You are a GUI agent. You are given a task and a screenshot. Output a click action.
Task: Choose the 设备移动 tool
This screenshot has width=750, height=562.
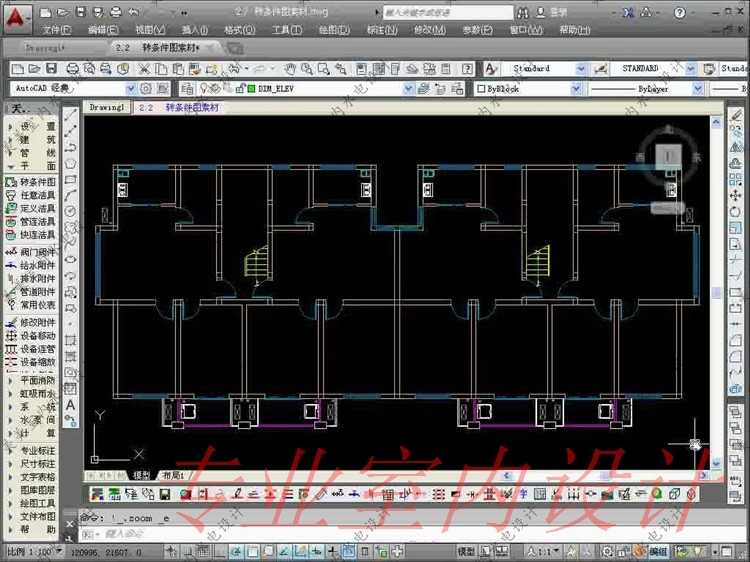[x=38, y=336]
